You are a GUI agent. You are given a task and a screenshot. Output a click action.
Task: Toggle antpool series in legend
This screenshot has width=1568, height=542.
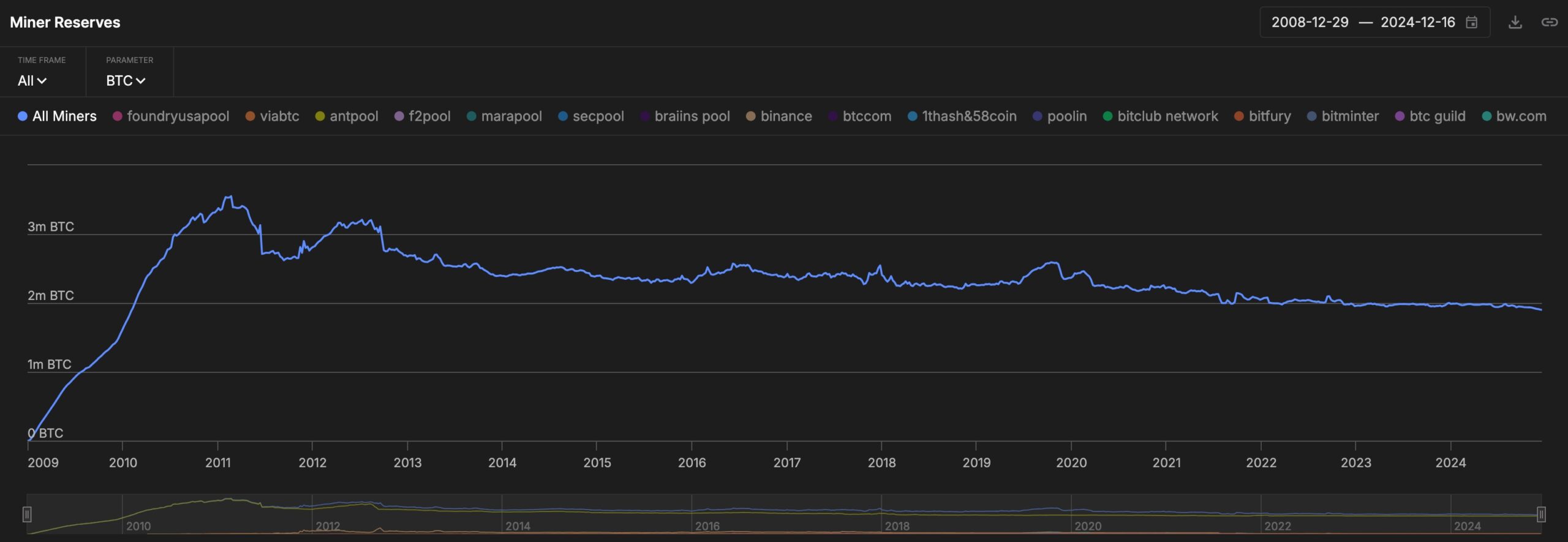pyautogui.click(x=347, y=116)
